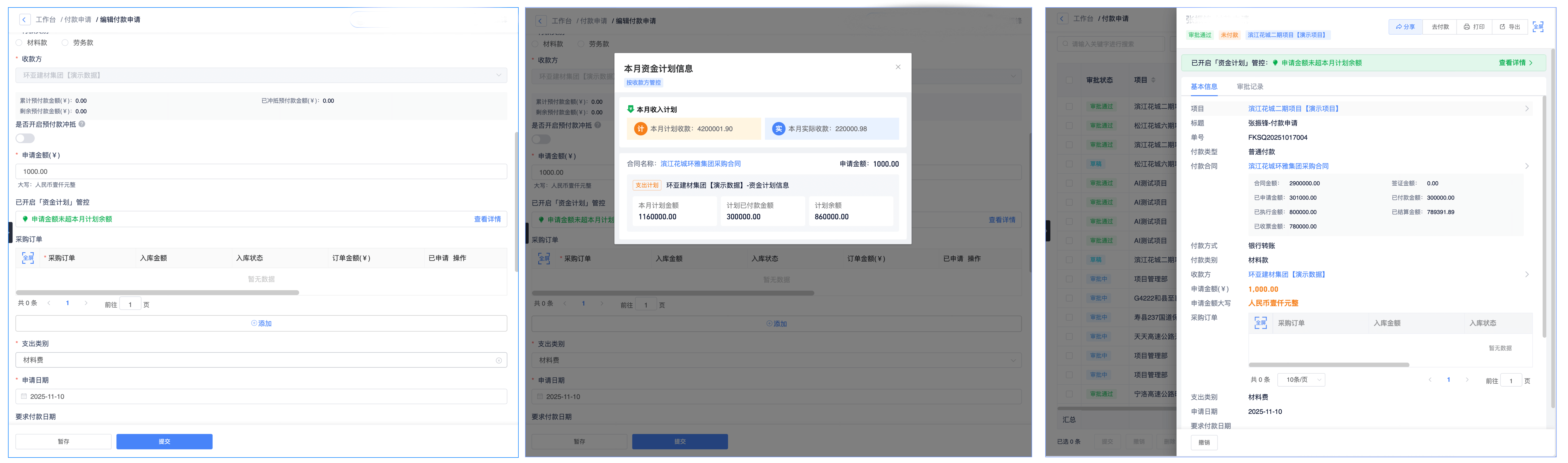
Task: Click fullscreen icon in left 采购订单 table
Action: [x=28, y=258]
